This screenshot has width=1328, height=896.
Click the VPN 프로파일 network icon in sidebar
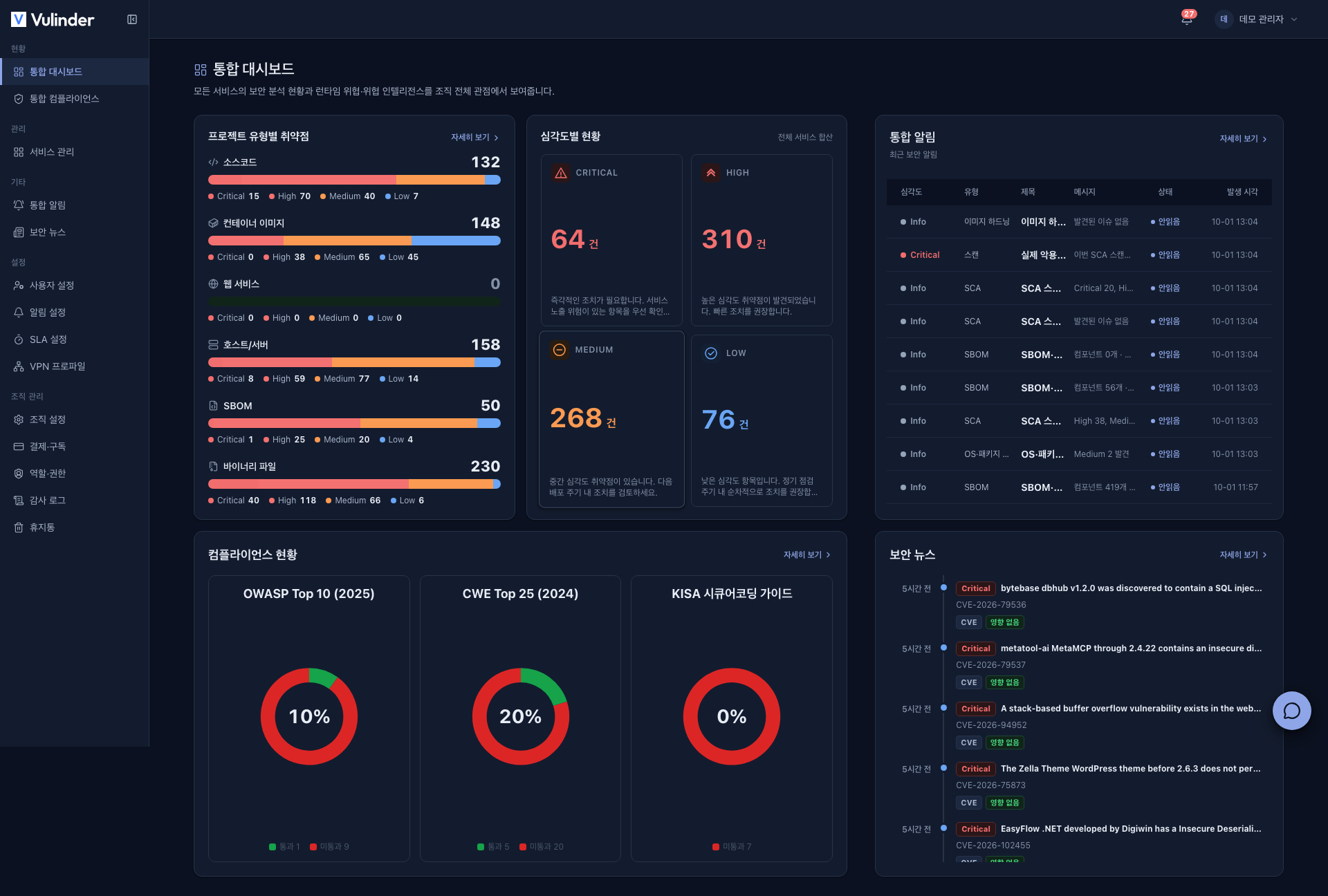(x=19, y=366)
